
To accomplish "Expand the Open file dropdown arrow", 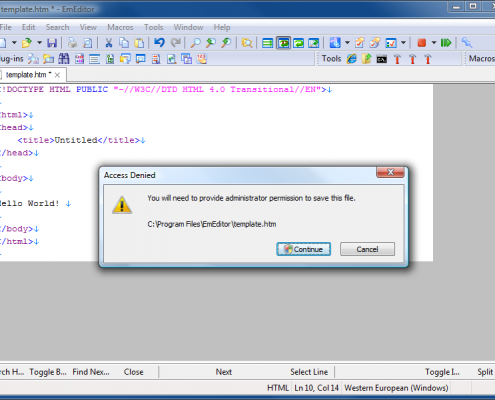I will (39, 43).
